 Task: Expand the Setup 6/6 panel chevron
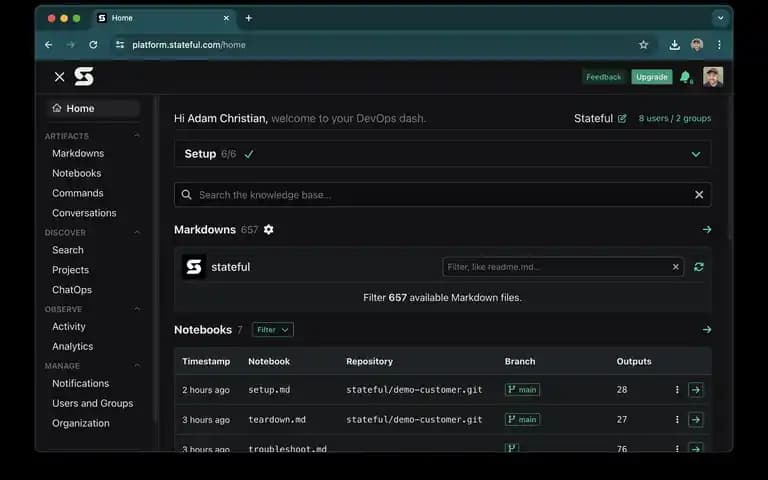pos(696,154)
